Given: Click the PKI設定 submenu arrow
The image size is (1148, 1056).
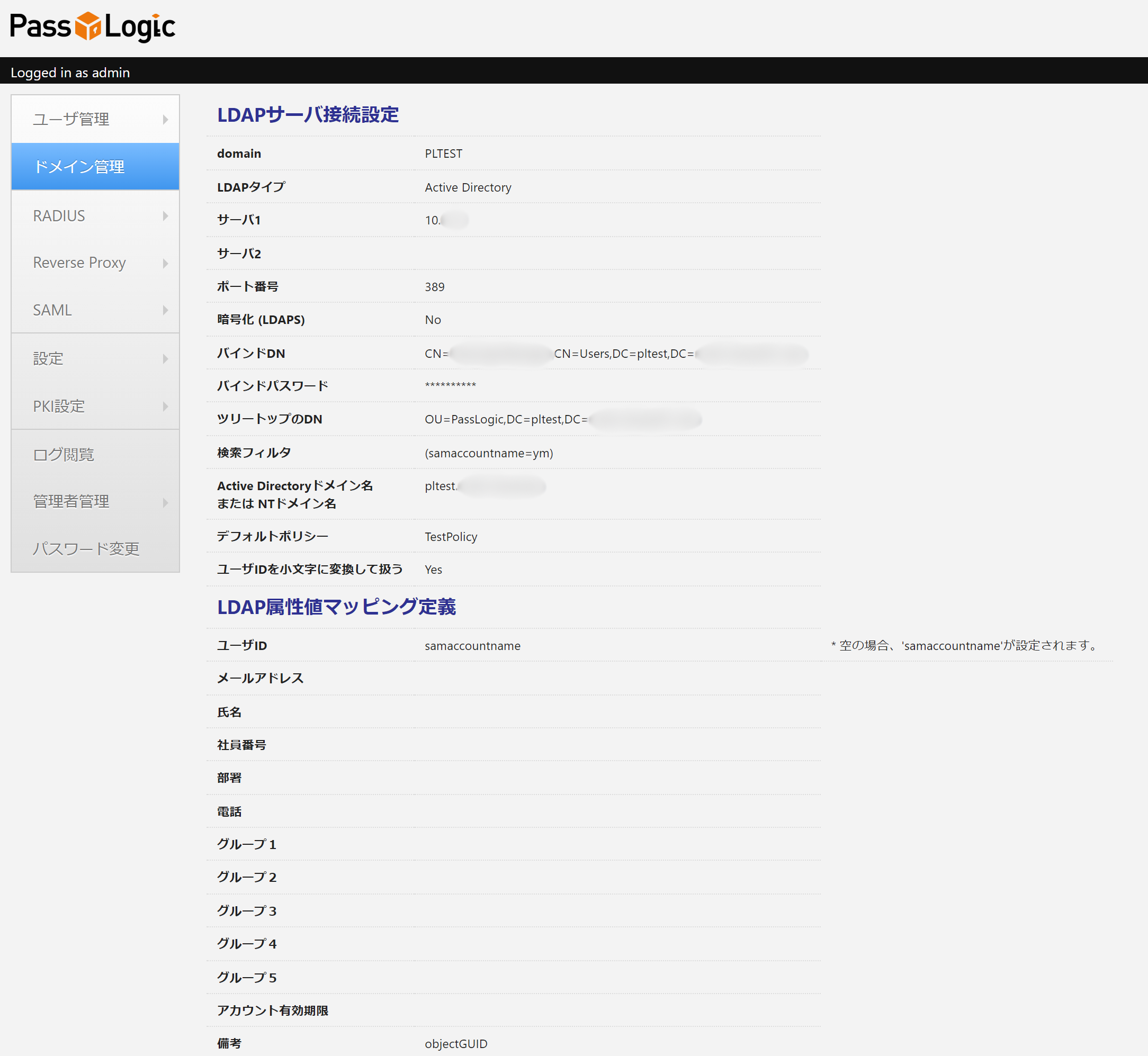Looking at the screenshot, I should 165,407.
